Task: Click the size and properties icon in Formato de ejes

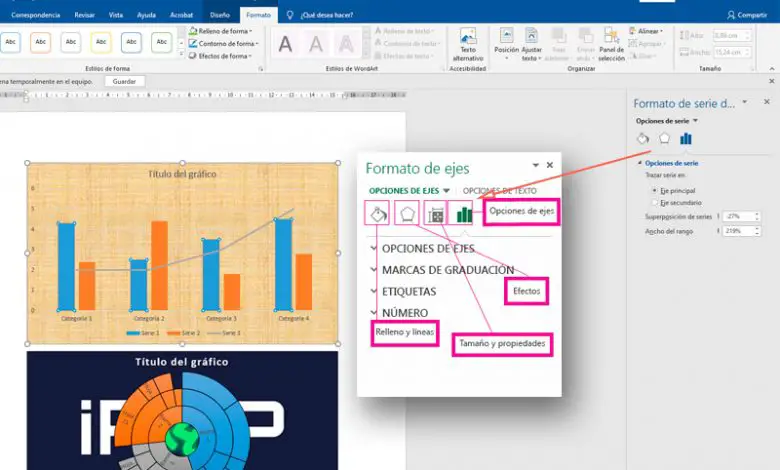Action: pyautogui.click(x=435, y=215)
